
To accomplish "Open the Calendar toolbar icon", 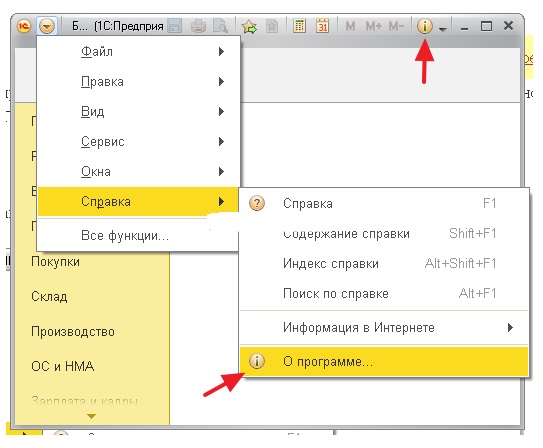I will point(322,26).
